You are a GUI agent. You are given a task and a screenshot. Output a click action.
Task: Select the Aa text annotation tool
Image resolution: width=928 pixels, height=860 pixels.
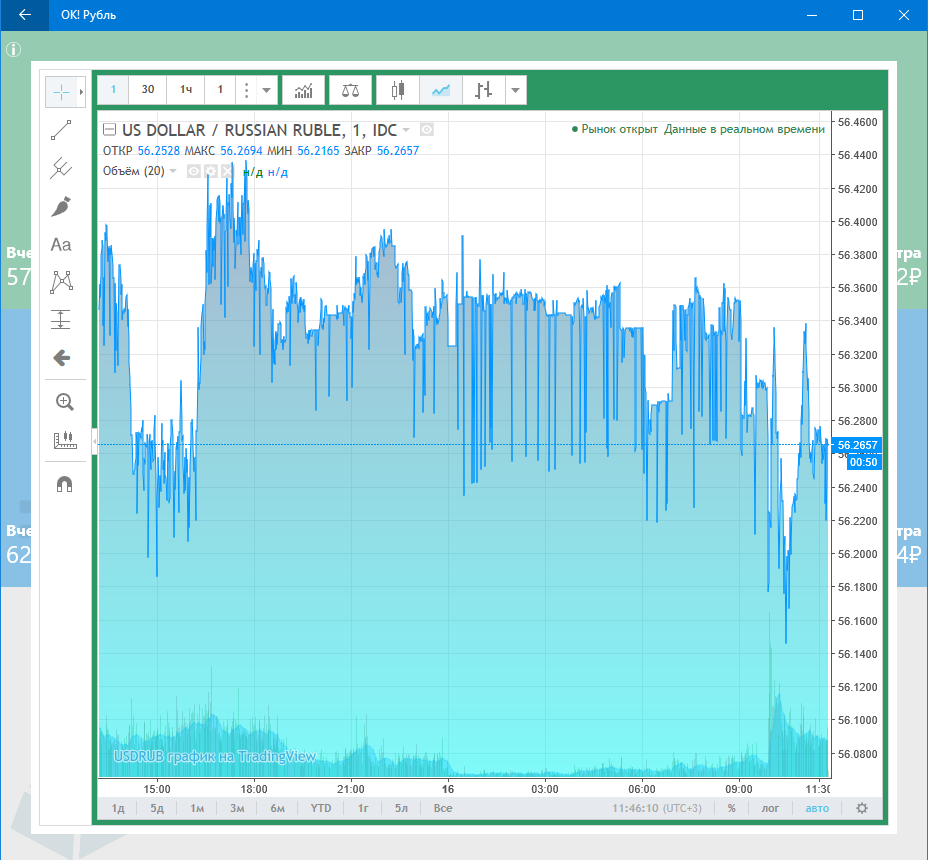point(61,244)
